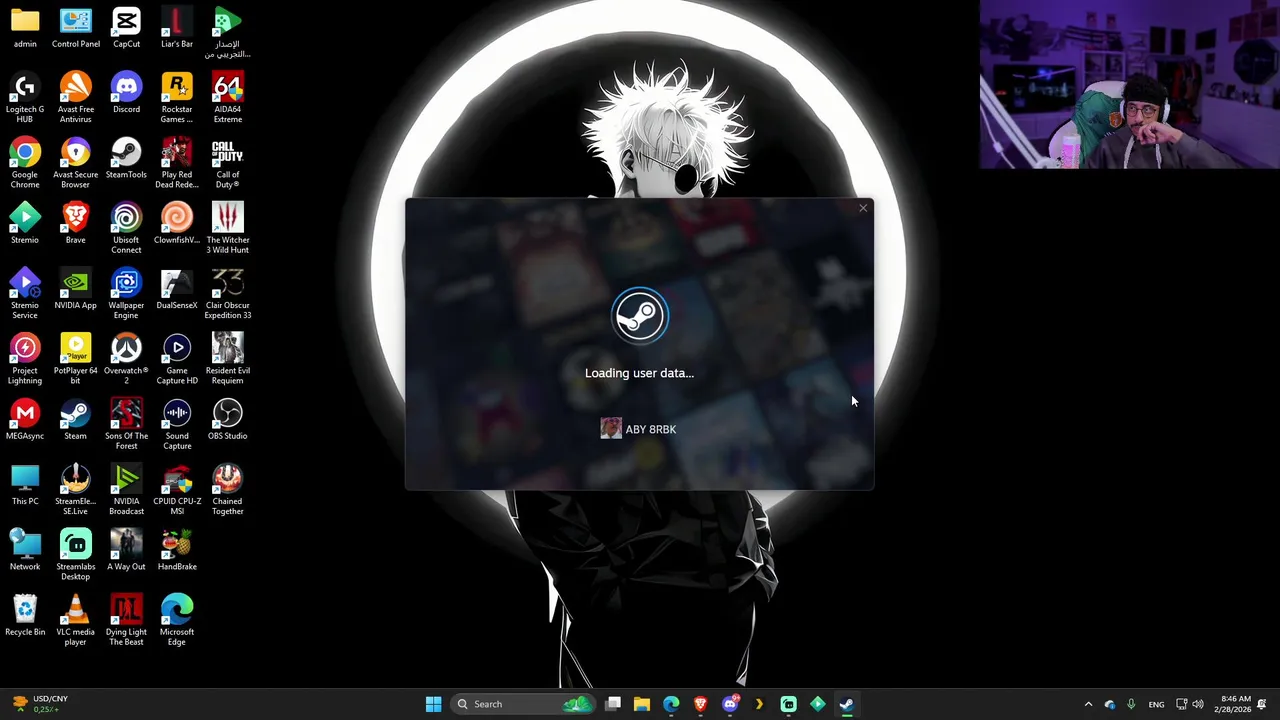Show hidden system tray icons

(1088, 704)
